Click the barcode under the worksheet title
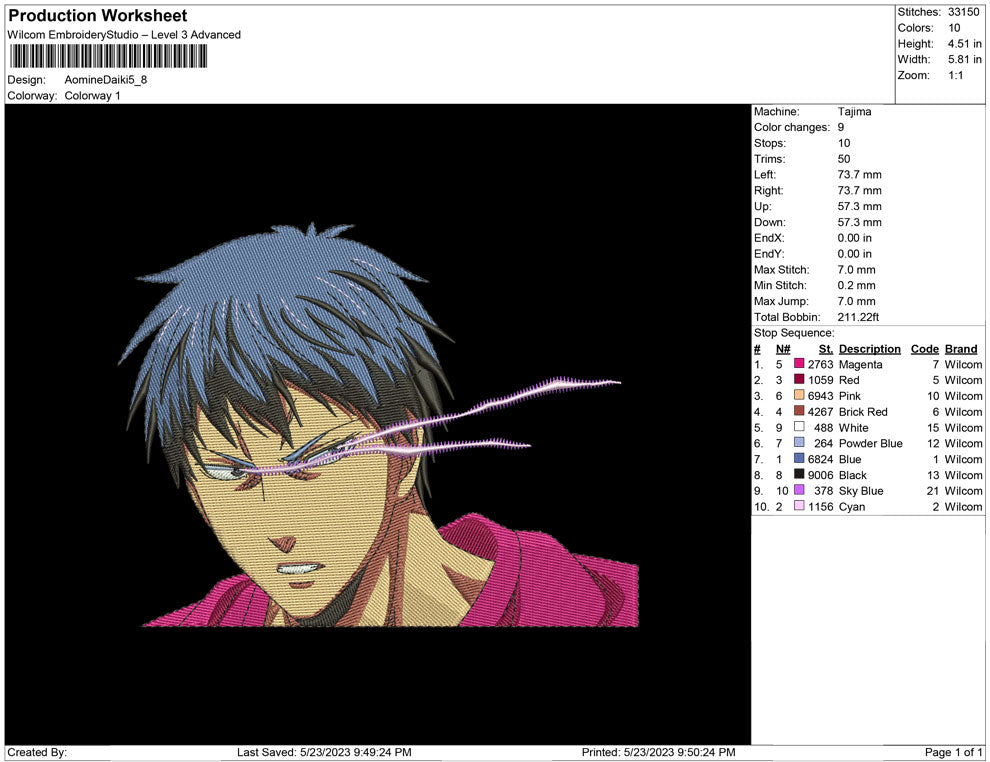This screenshot has width=990, height=762. pos(108,57)
